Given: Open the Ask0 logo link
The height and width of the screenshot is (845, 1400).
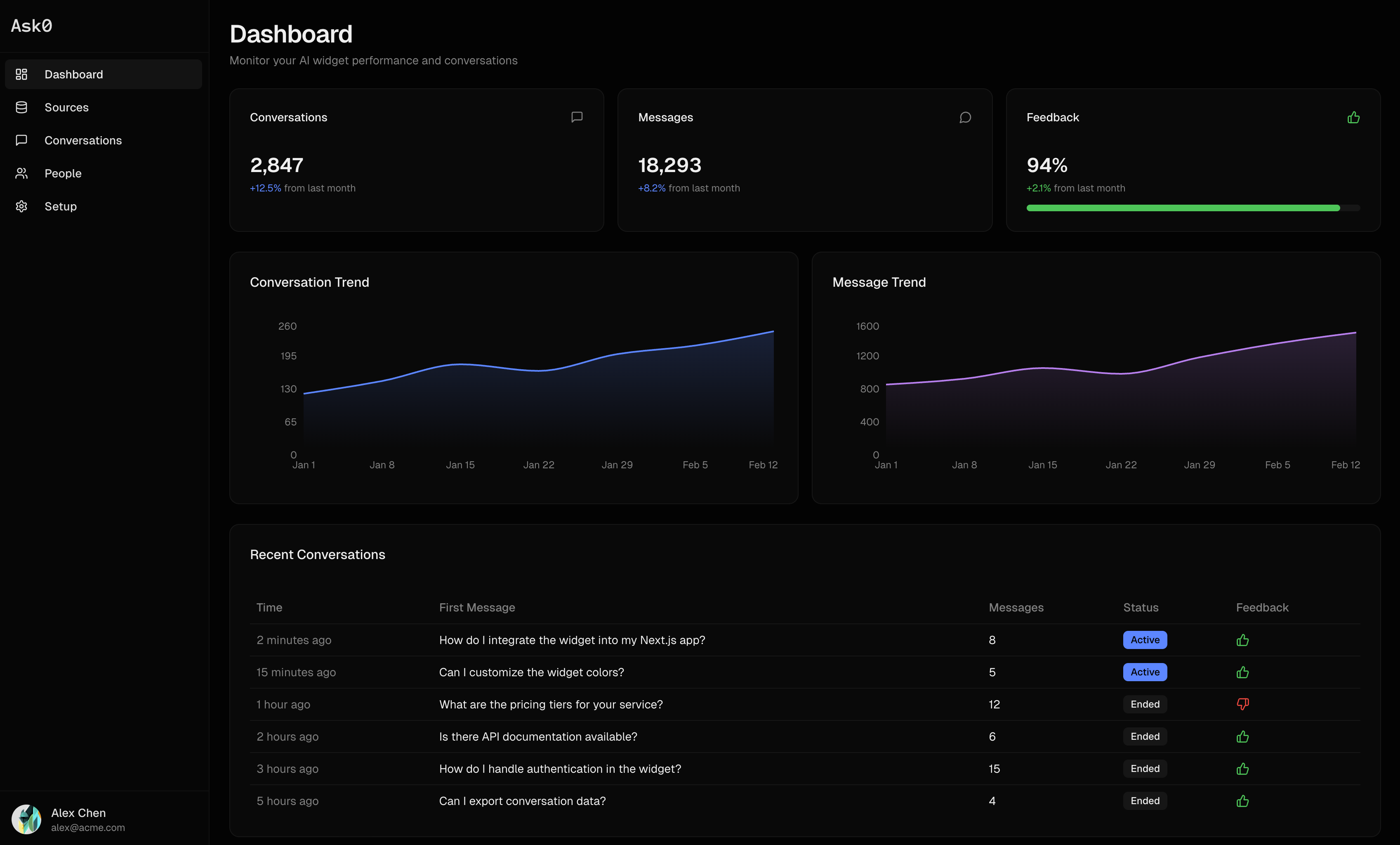Looking at the screenshot, I should [32, 26].
